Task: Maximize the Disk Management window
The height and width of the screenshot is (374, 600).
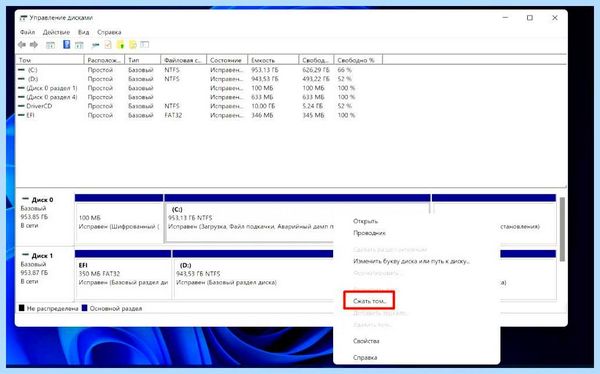Action: tap(530, 18)
